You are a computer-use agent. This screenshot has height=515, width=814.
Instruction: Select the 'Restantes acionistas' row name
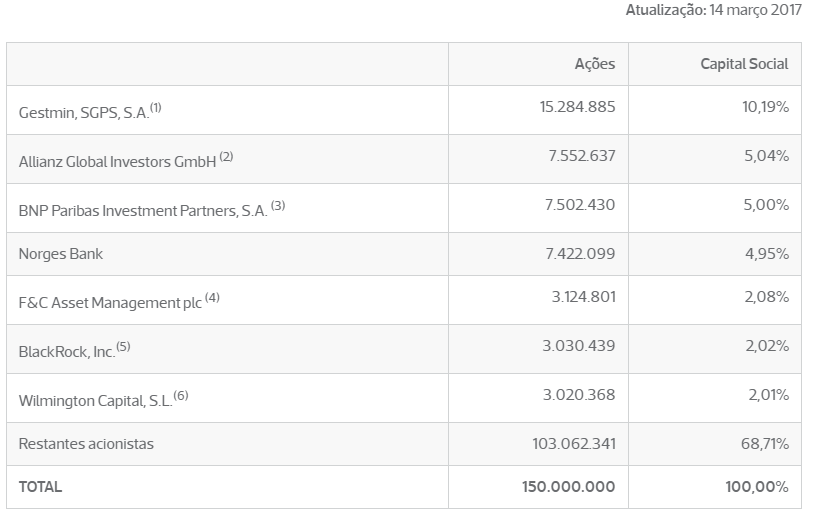click(x=86, y=444)
